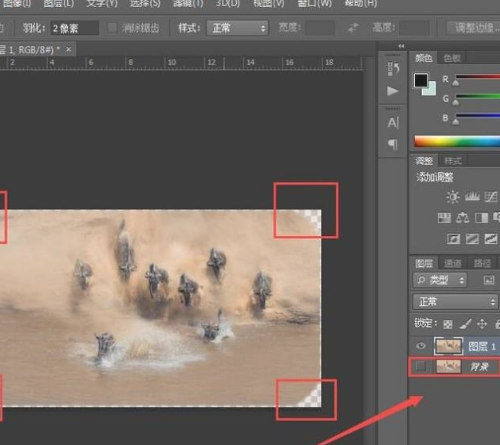
Task: Switch to the 图层 layers tab
Action: 424,264
